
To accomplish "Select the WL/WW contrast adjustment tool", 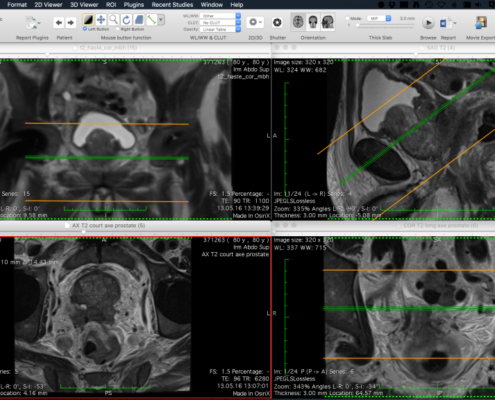I will [x=88, y=20].
